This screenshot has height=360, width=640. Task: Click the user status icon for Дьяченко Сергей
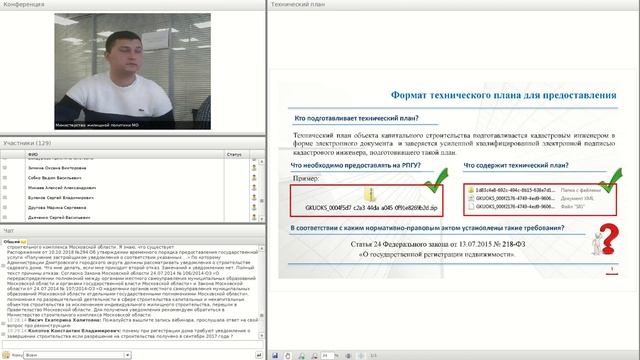254,218
